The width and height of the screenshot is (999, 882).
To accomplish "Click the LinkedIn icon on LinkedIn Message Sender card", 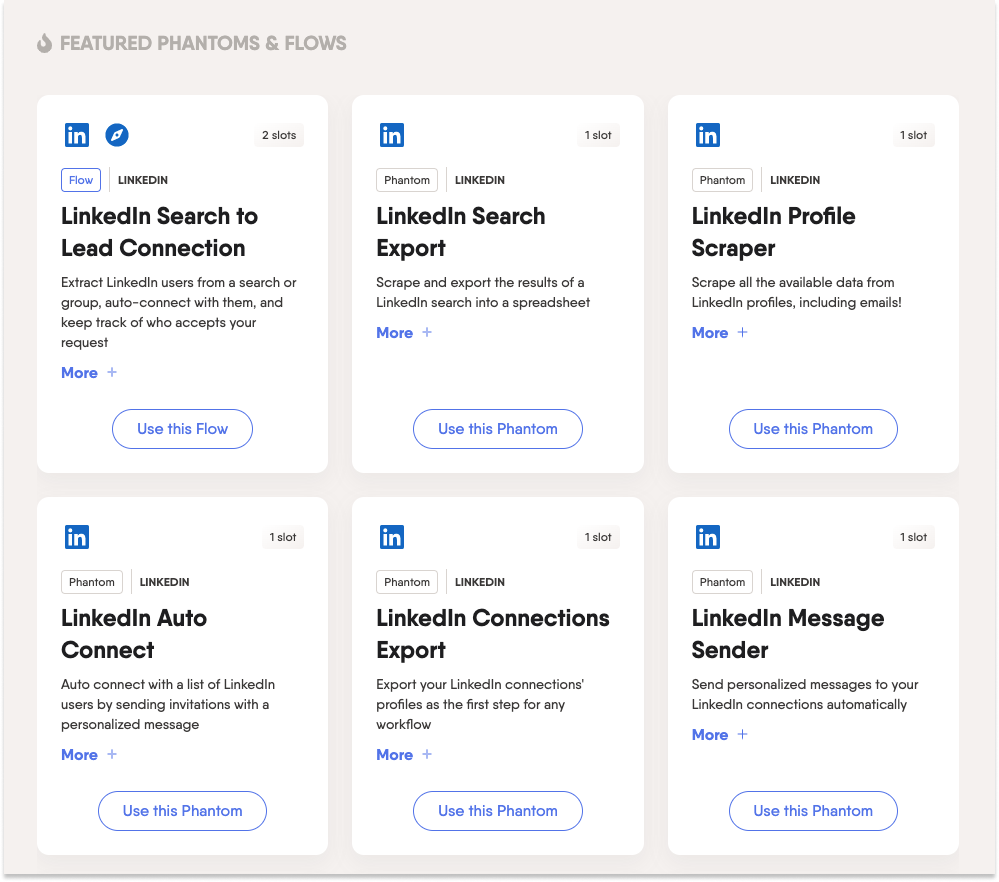I will [x=707, y=536].
